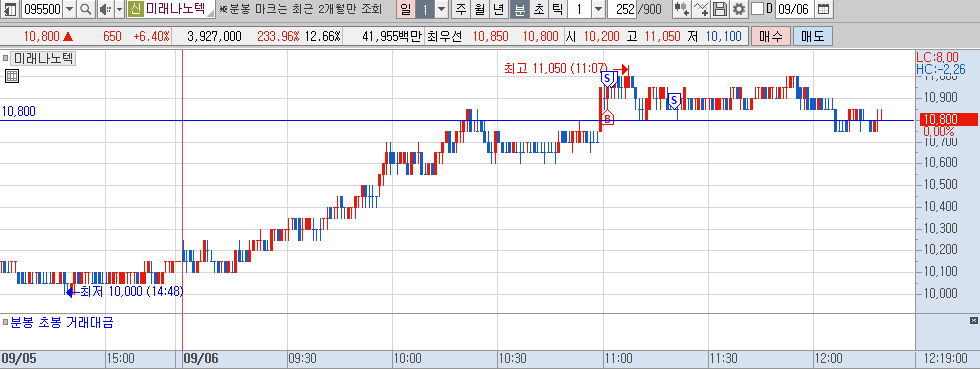The height and width of the screenshot is (369, 980).
Task: Open the panel layout icon left of the stock code
Action: [x=11, y=9]
